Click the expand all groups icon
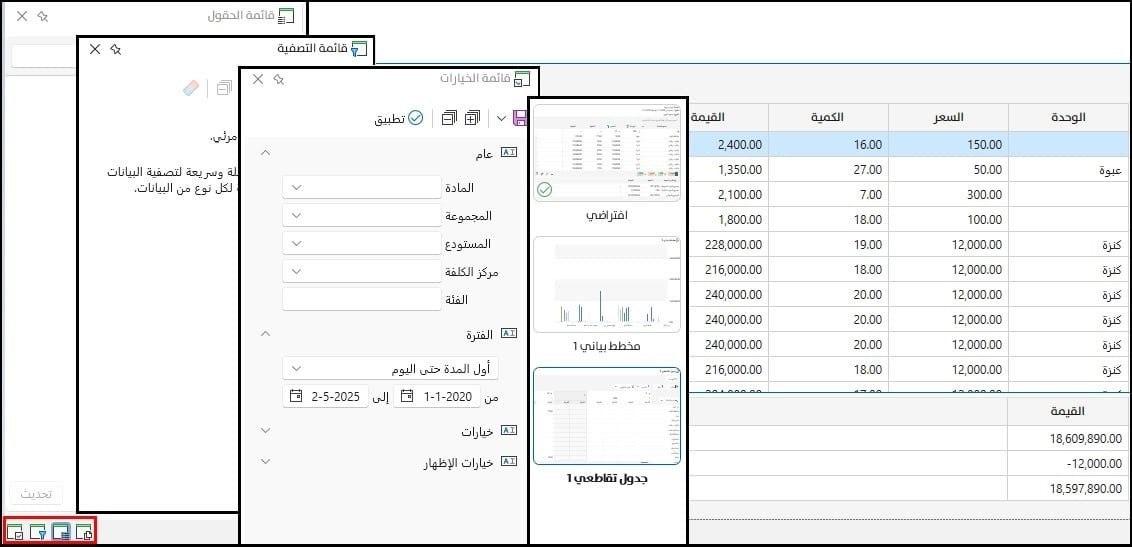Screen dimensions: 1132x547 point(472,118)
